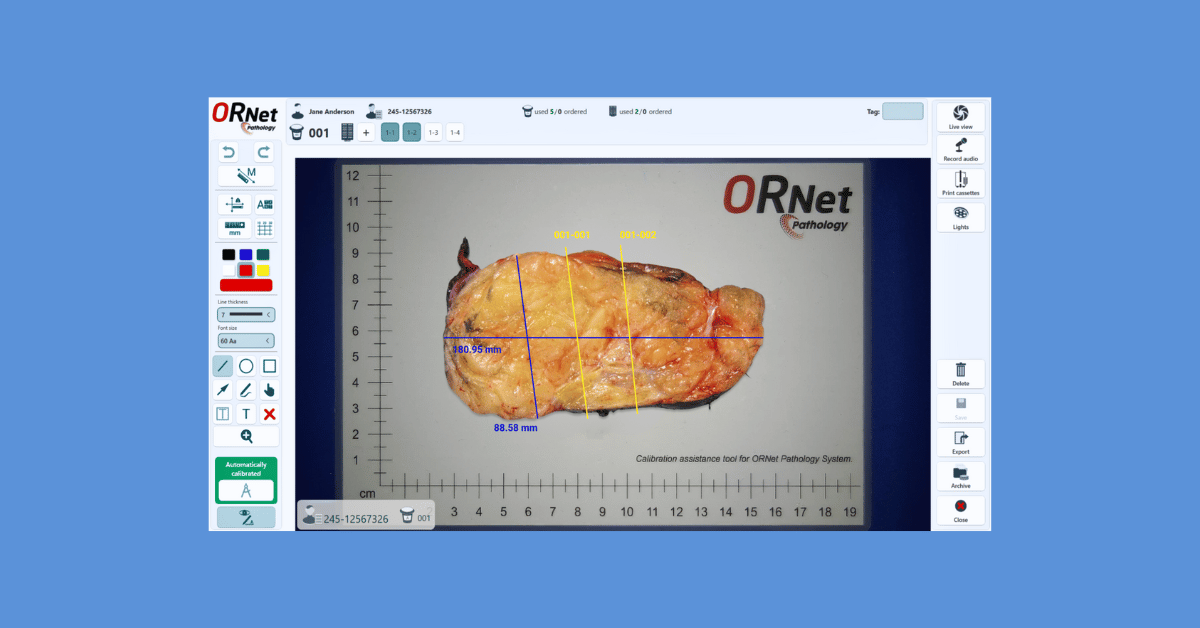1200x628 pixels.
Task: Add a new image with plus button
Action: point(366,132)
